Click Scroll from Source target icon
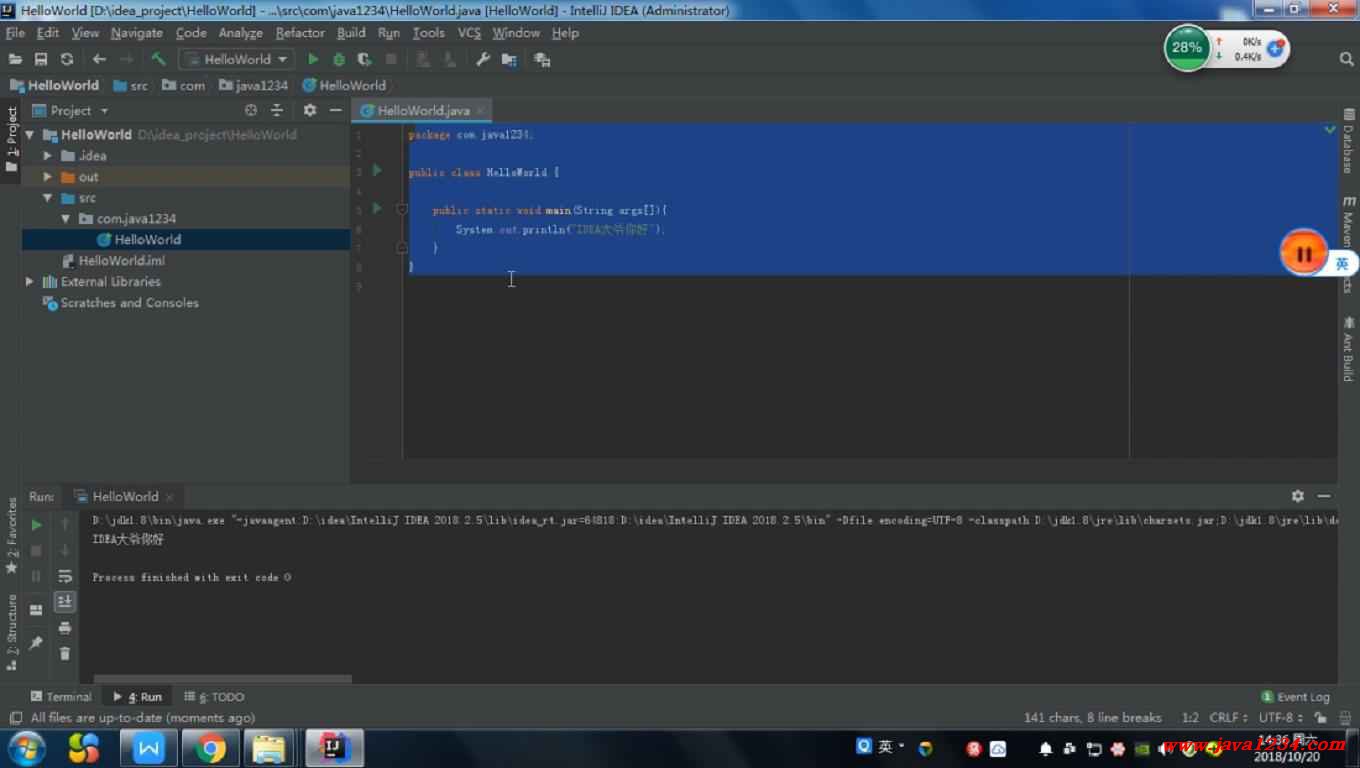 click(x=251, y=110)
